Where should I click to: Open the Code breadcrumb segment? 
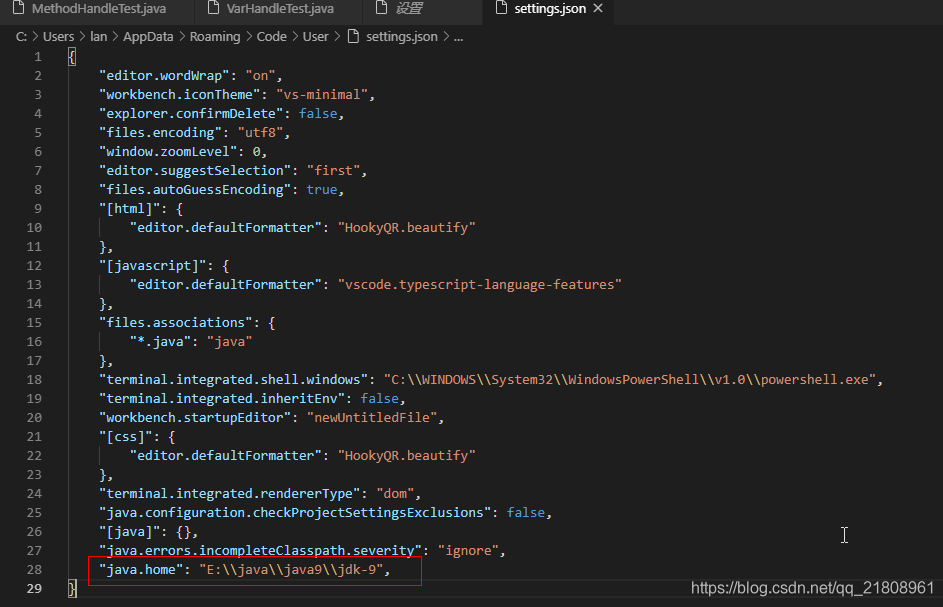[x=272, y=37]
